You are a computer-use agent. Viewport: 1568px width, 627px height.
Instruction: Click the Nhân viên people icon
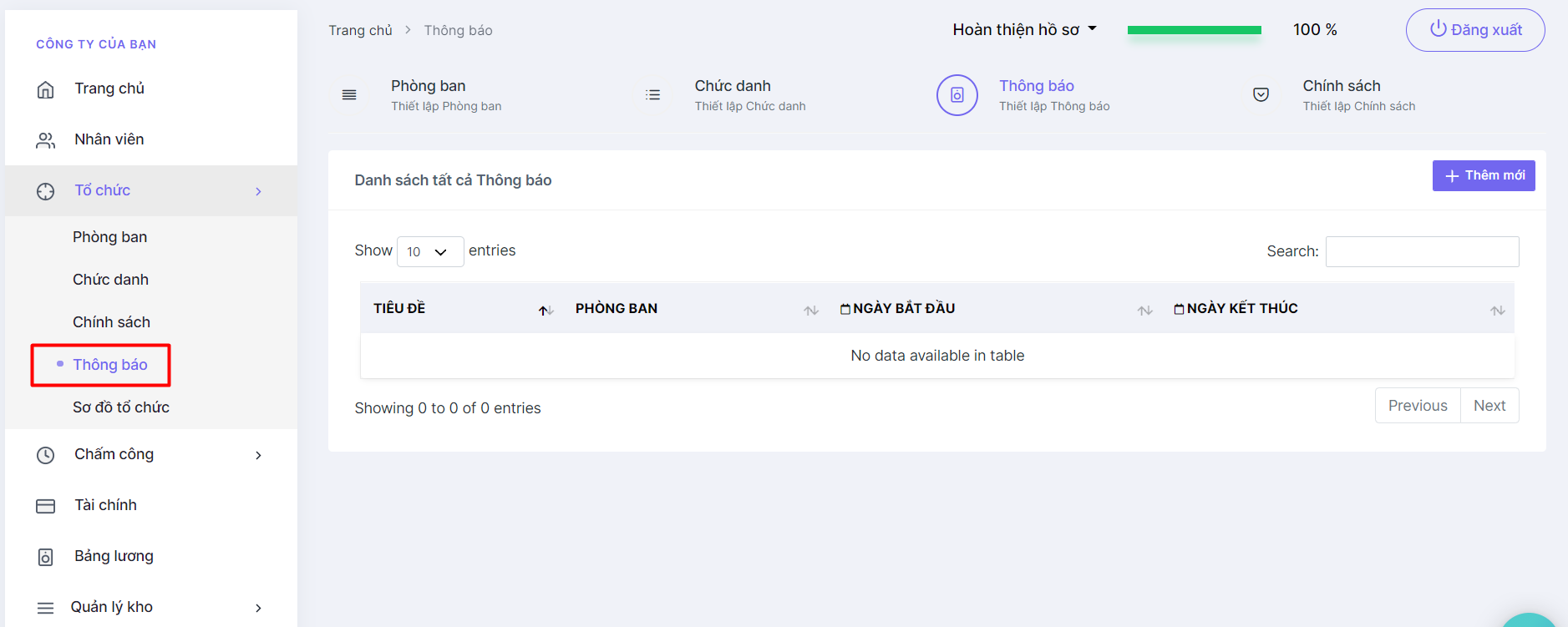[46, 140]
